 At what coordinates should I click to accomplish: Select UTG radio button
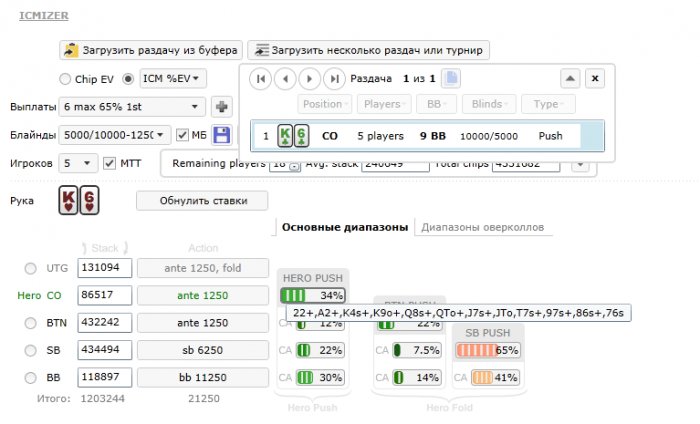point(30,269)
